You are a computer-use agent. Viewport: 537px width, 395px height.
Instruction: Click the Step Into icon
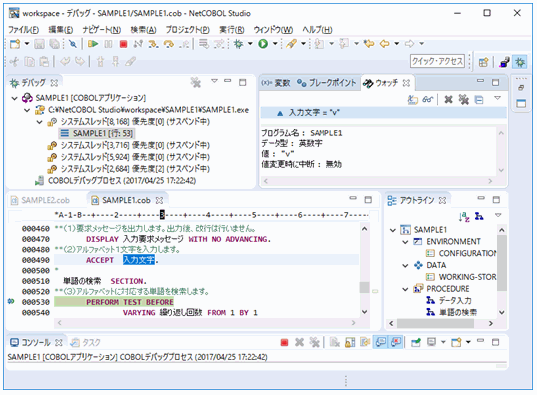click(153, 44)
